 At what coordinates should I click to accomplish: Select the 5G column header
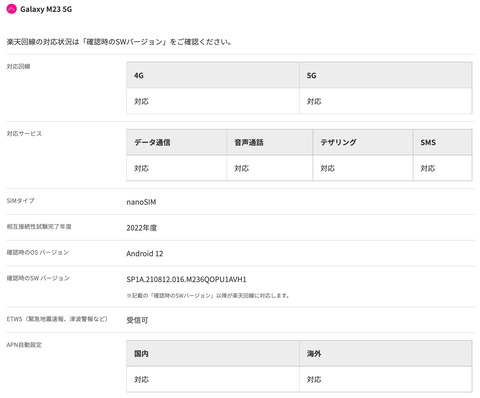(386, 75)
